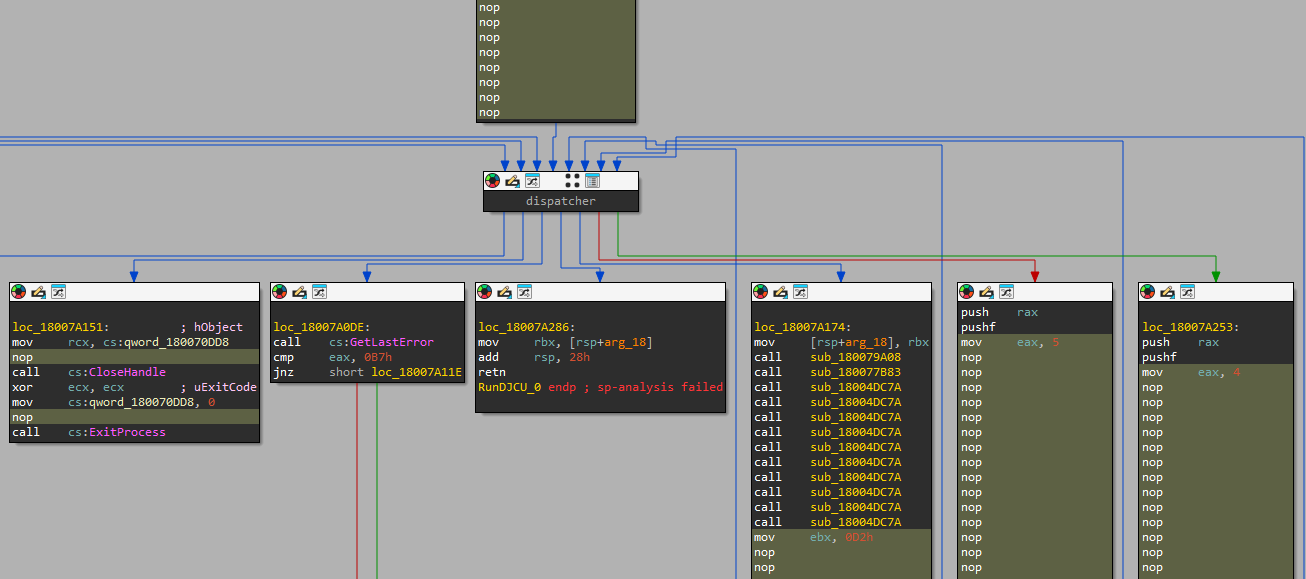The height and width of the screenshot is (579, 1306).
Task: Click the sub_180077B83 call target
Action: pyautogui.click(x=856, y=372)
